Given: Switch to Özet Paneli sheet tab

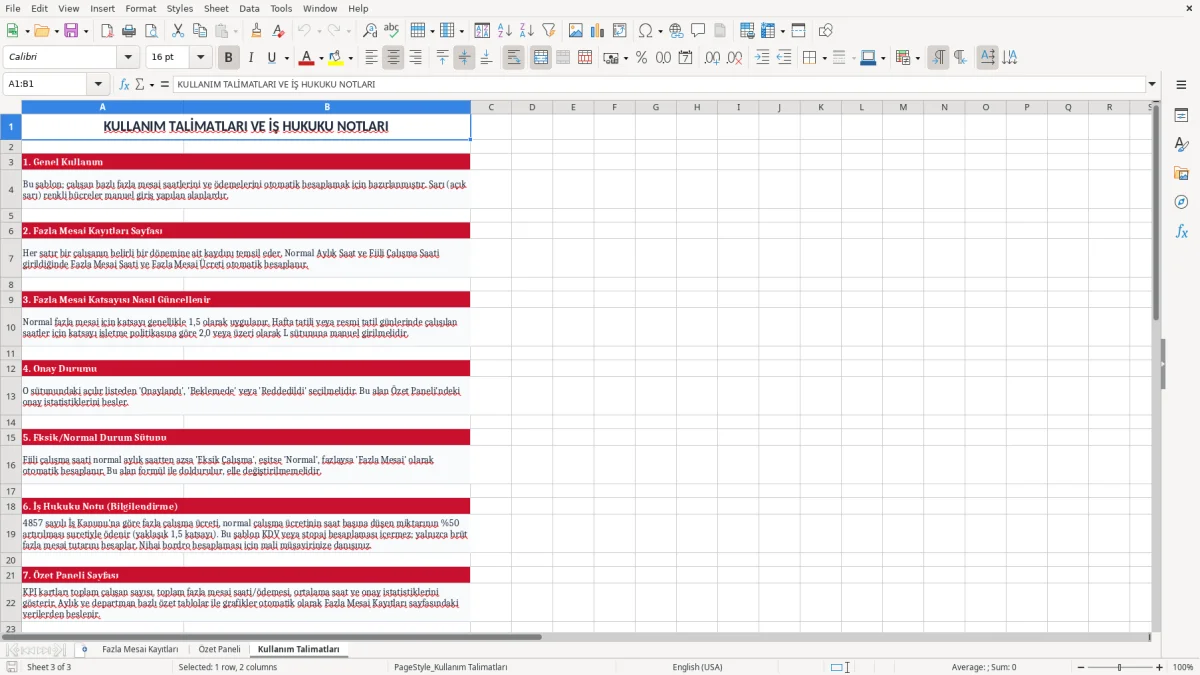Looking at the screenshot, I should pos(219,649).
